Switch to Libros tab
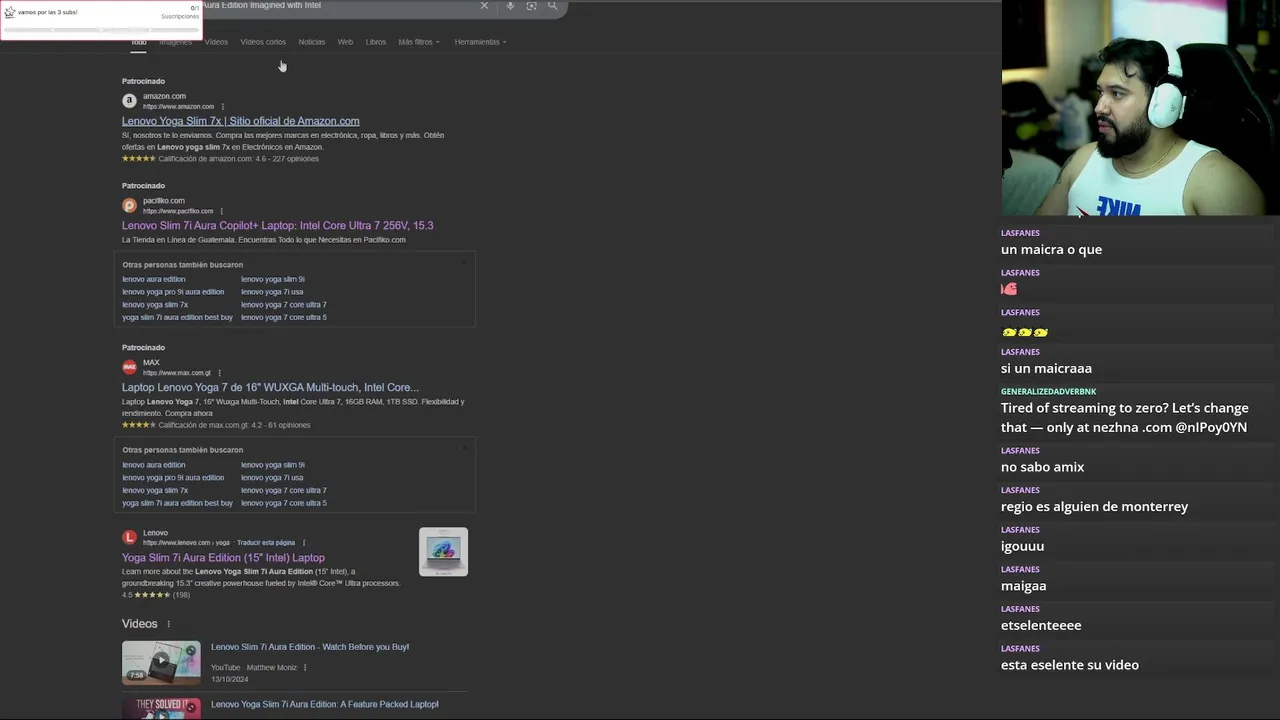Viewport: 1280px width, 720px height. point(376,42)
